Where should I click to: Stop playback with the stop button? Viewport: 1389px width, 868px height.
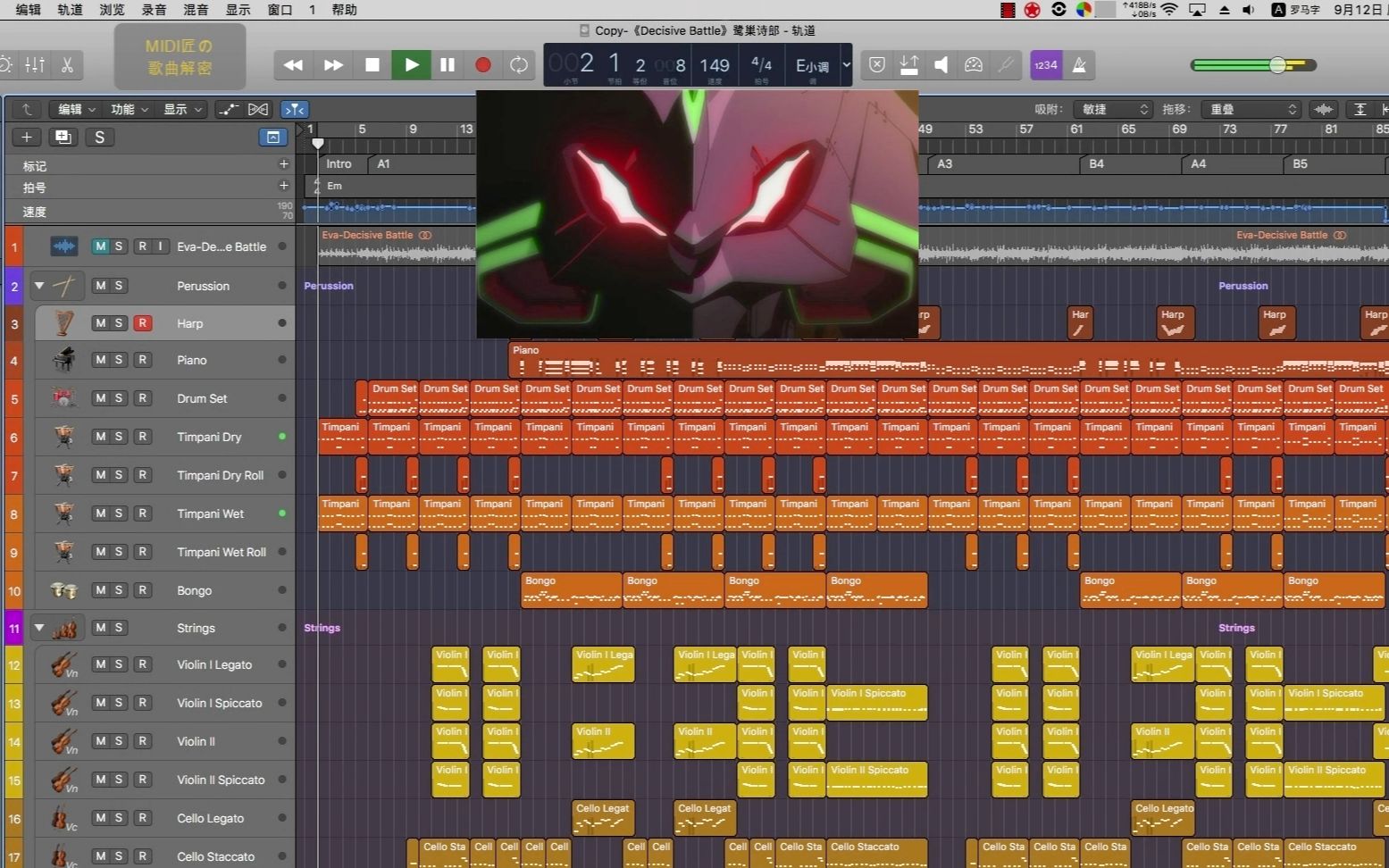tap(372, 64)
